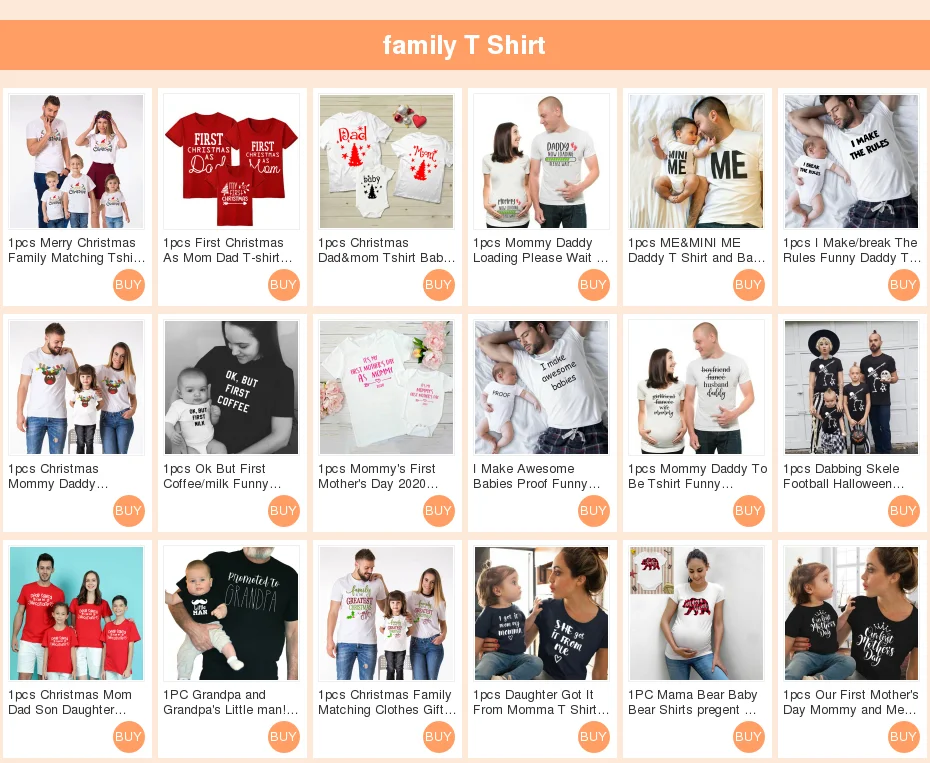Click BUY for ME&MINI ME Daddy T Shirt
Image resolution: width=930 pixels, height=763 pixels.
point(749,285)
